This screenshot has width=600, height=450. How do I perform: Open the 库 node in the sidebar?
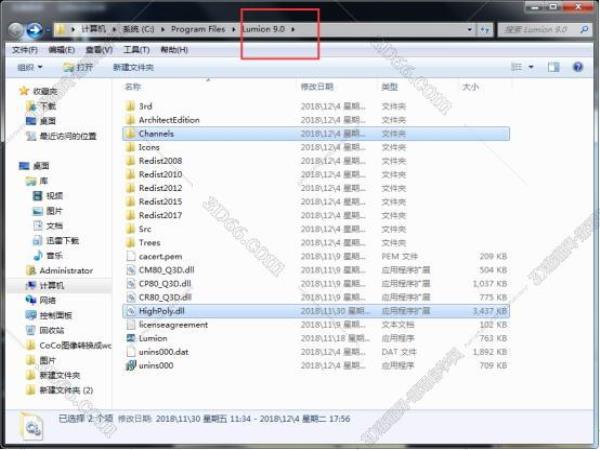click(43, 181)
